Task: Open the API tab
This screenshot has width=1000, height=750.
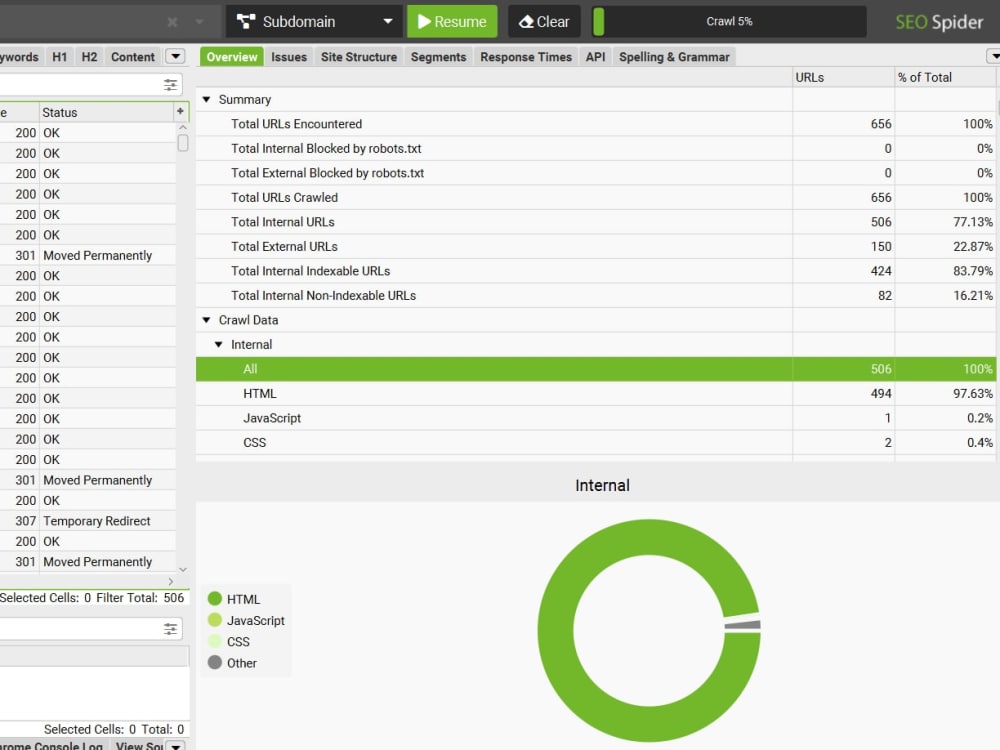Action: (595, 57)
